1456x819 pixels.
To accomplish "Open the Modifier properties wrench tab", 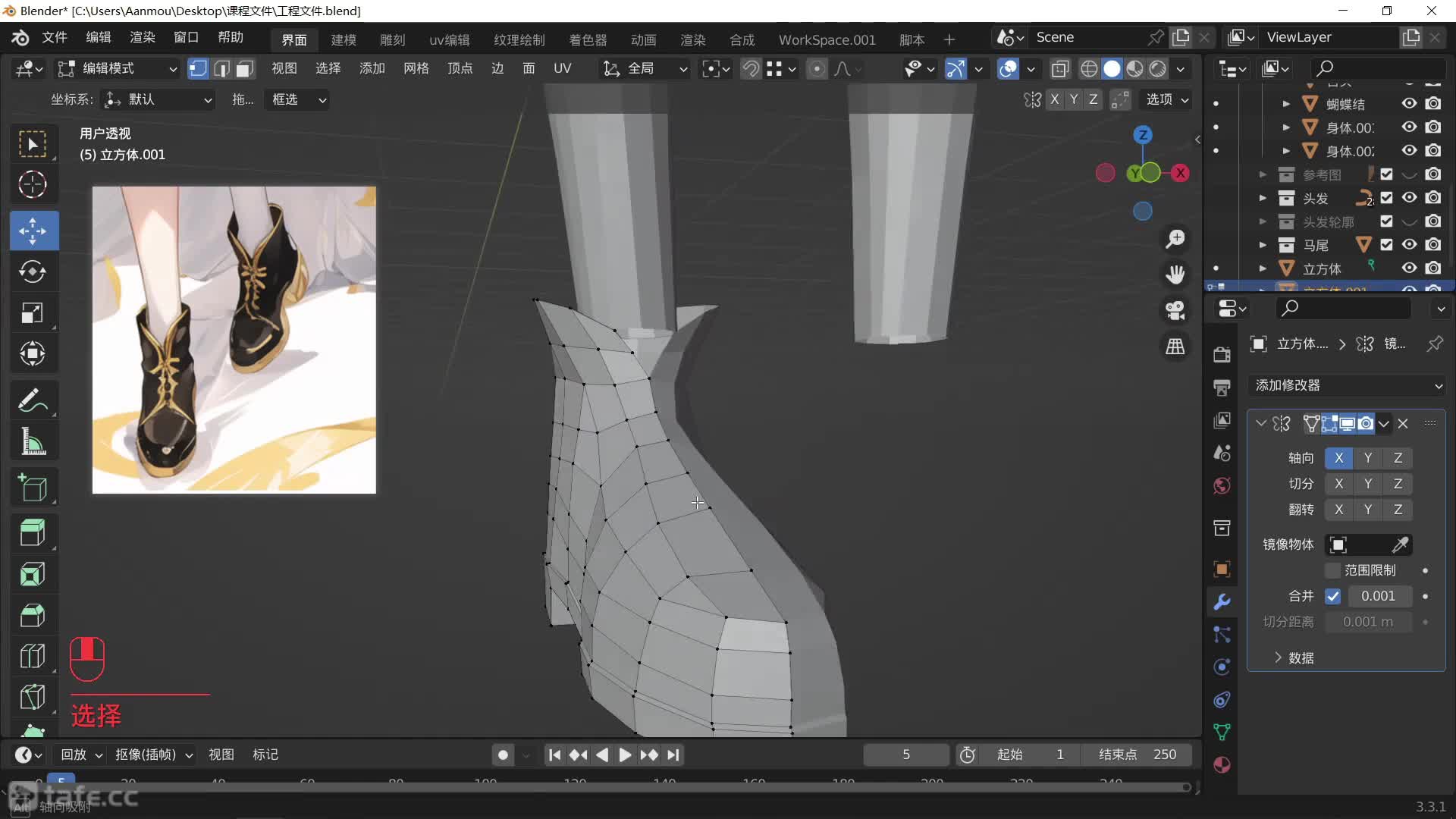I will pos(1222,602).
